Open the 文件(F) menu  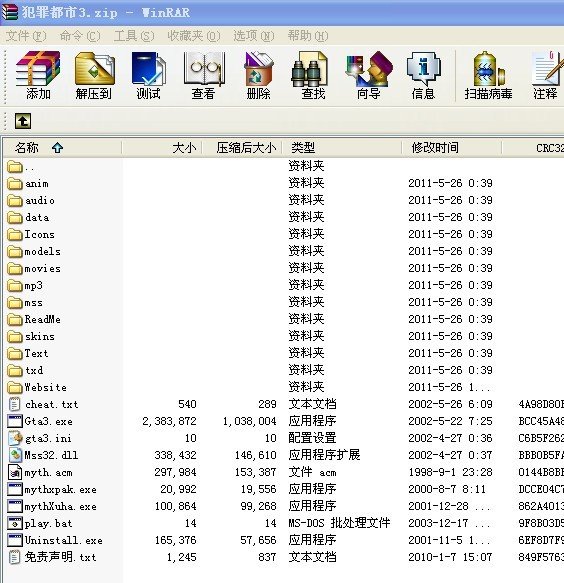click(26, 36)
